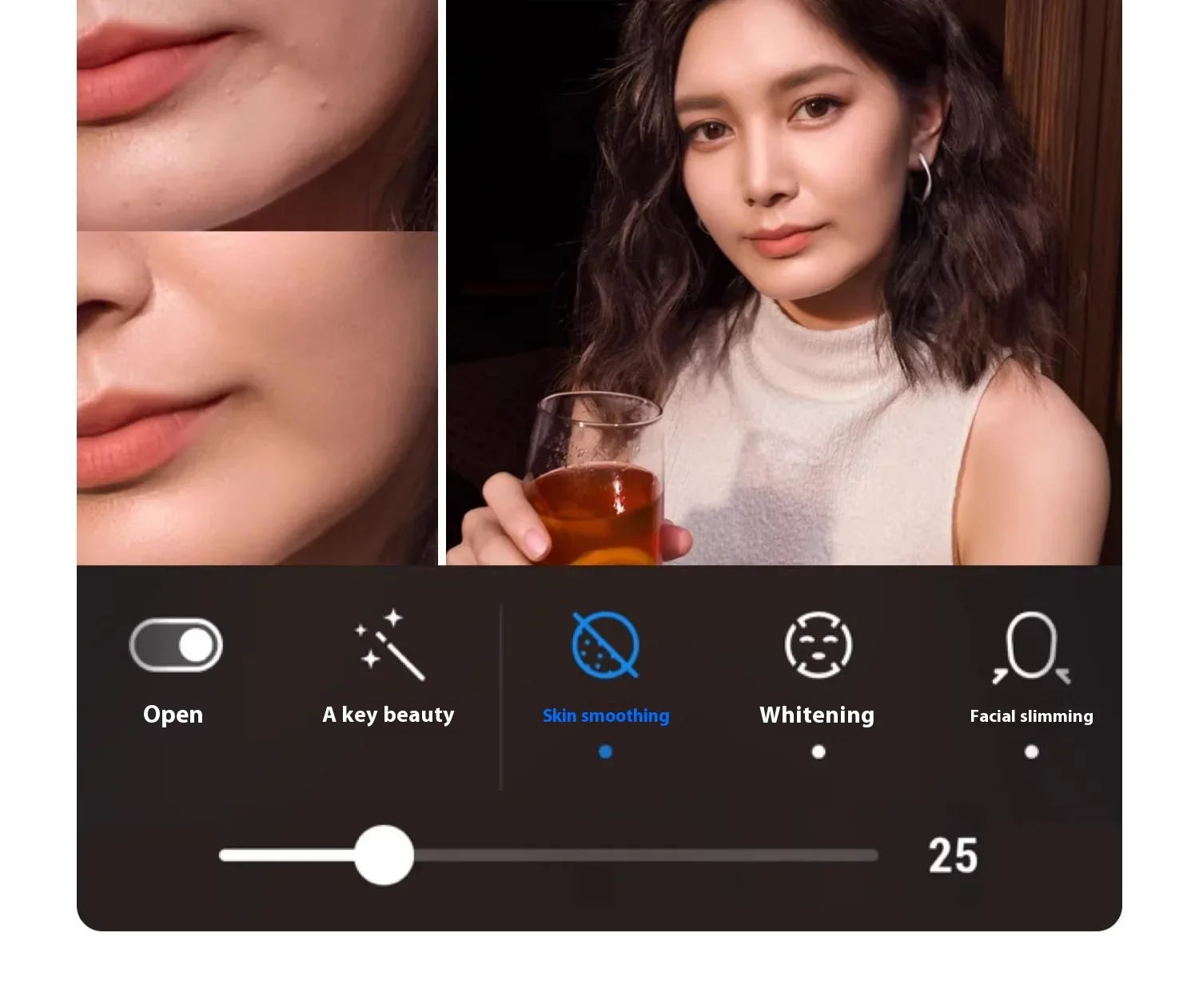Click the smoothing intensity slider handle

click(384, 855)
